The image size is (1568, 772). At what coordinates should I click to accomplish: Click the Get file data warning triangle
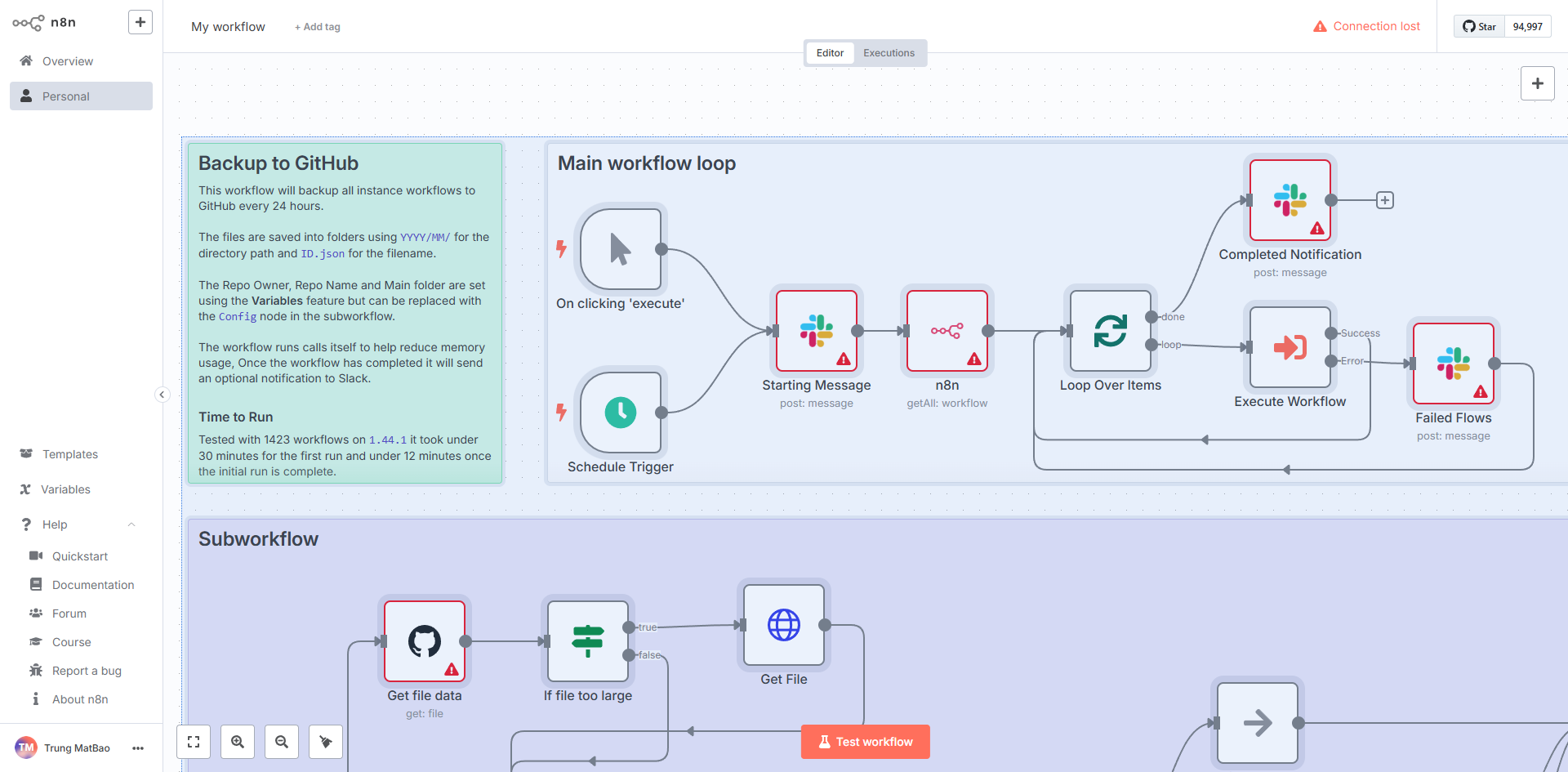452,670
